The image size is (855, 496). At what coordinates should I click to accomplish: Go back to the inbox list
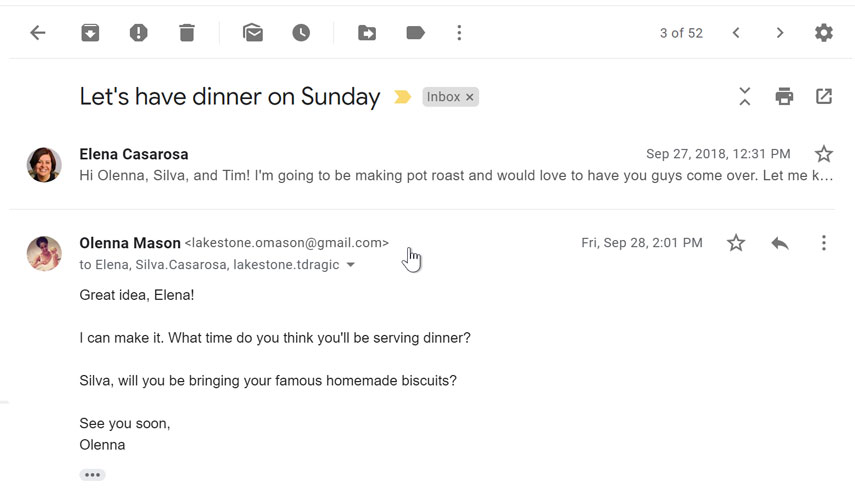(38, 33)
